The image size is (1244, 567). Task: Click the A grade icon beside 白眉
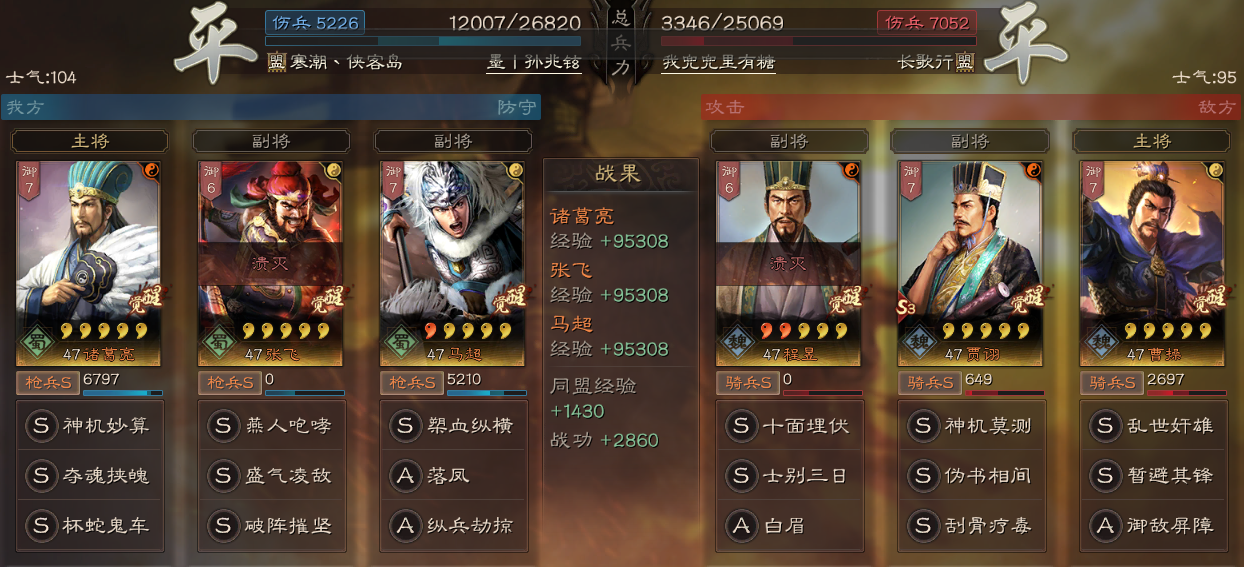(741, 526)
